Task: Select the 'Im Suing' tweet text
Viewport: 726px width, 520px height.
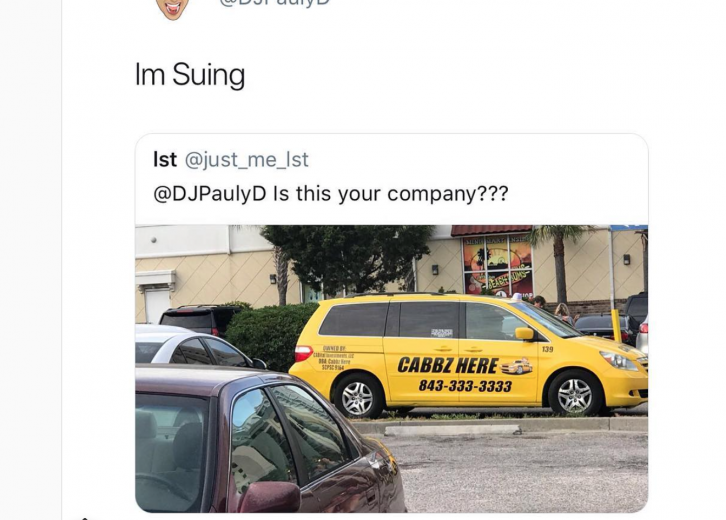Action: click(190, 75)
